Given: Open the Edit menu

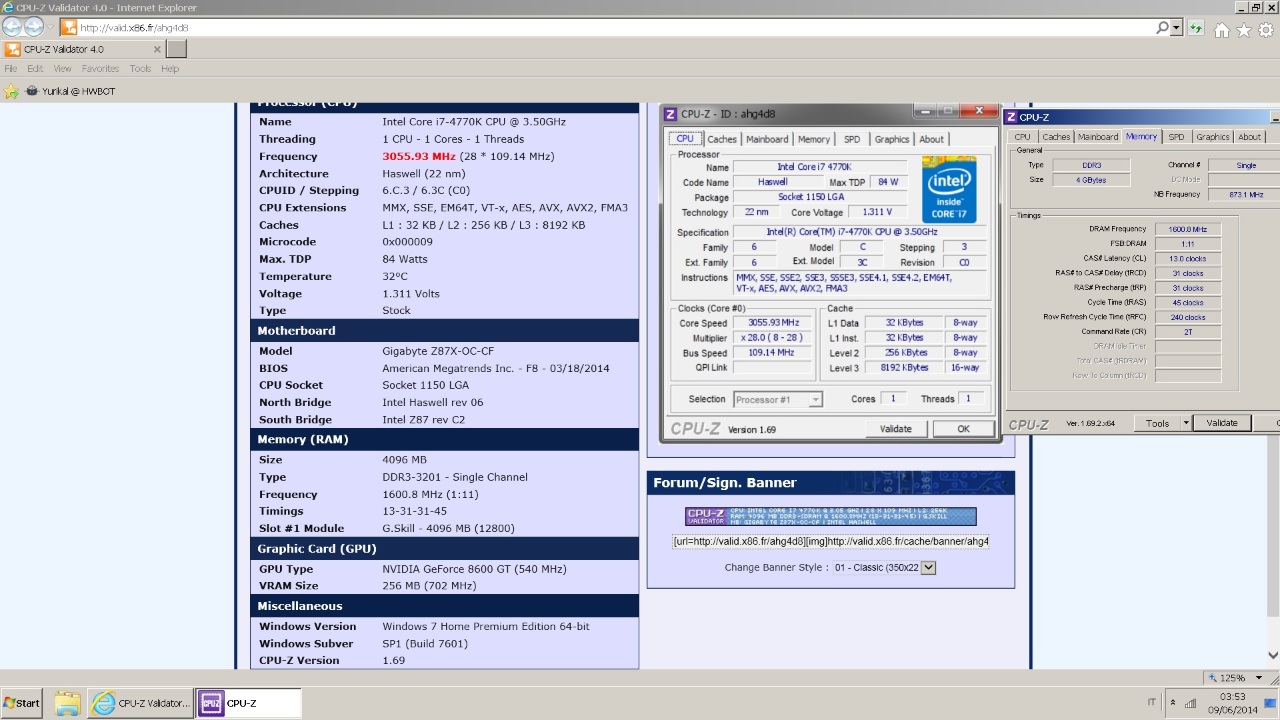Looking at the screenshot, I should (35, 69).
